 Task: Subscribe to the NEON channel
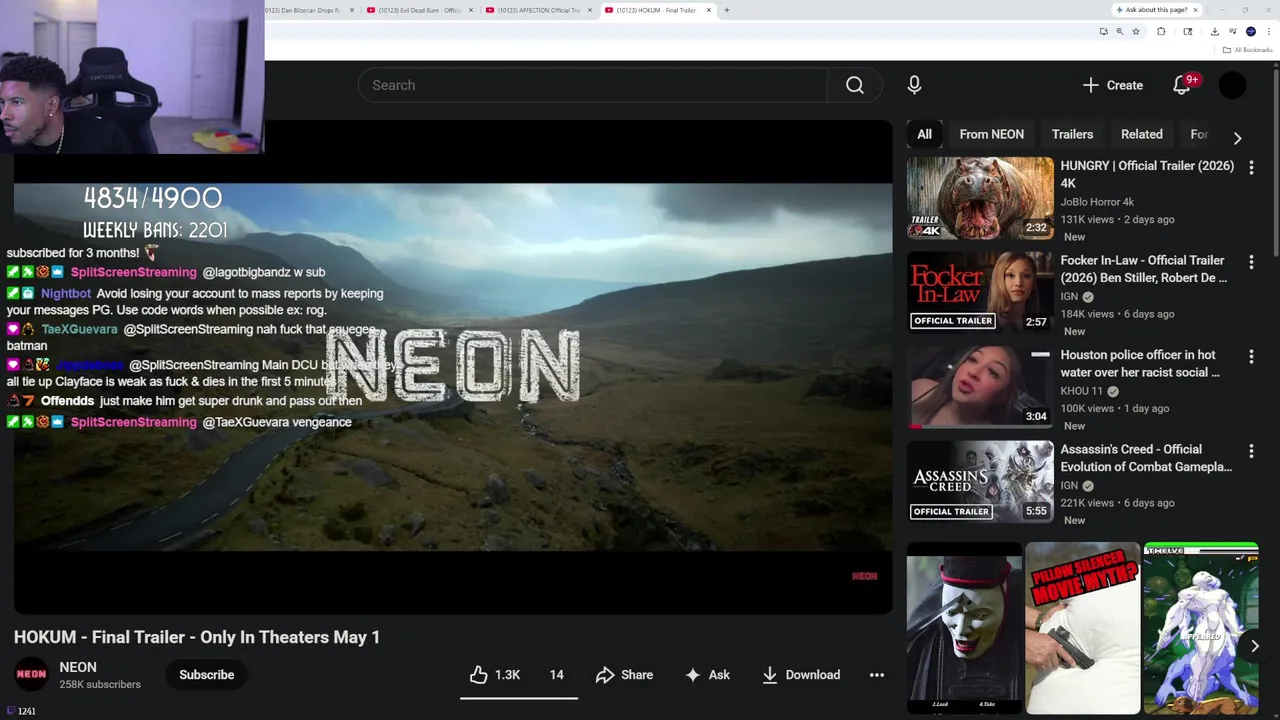click(x=206, y=675)
